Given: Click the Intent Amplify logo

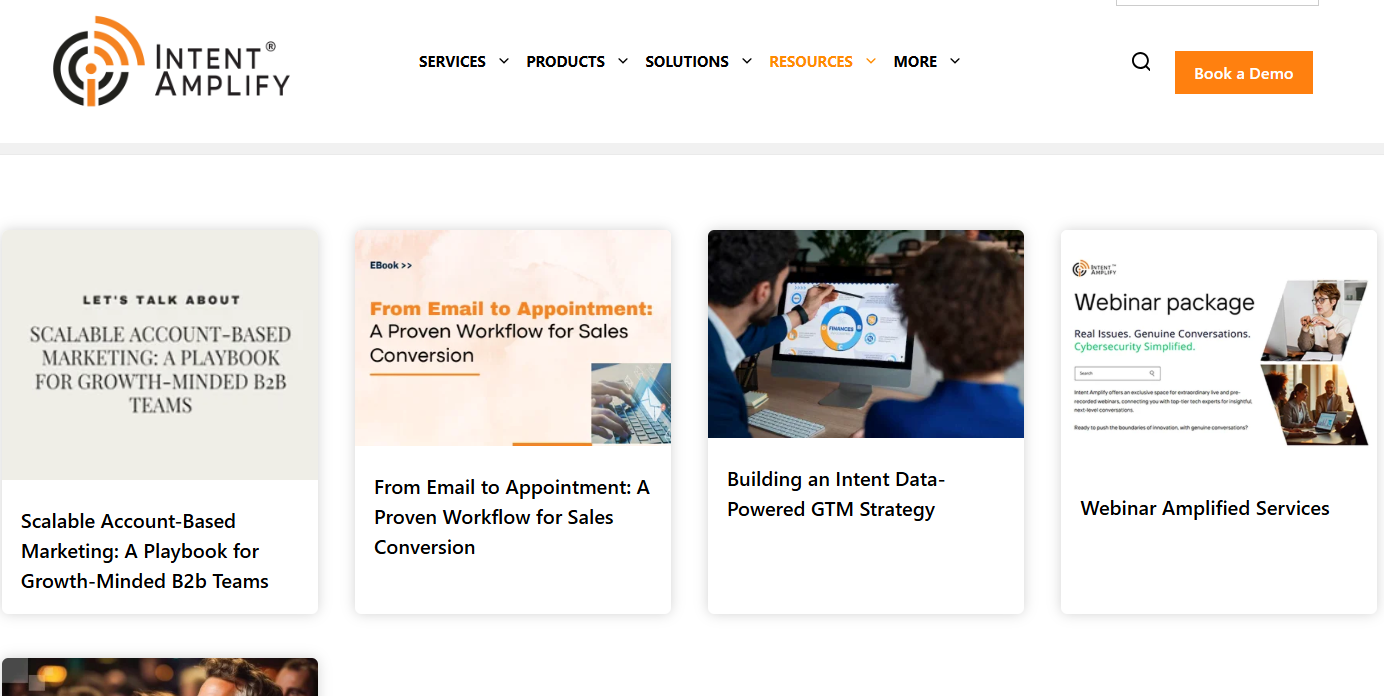Looking at the screenshot, I should point(171,61).
